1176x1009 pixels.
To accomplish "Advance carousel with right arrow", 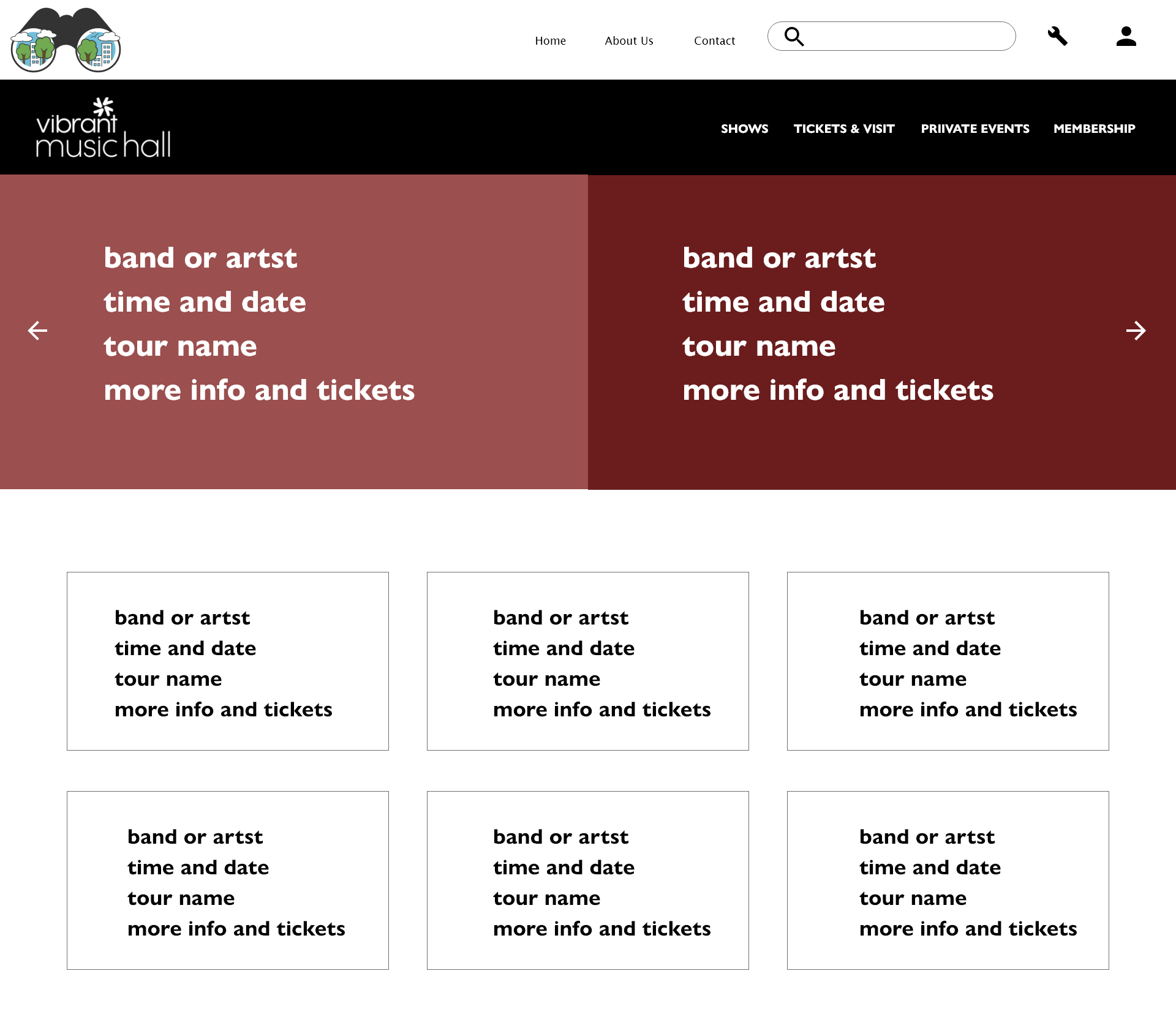I will tap(1136, 331).
